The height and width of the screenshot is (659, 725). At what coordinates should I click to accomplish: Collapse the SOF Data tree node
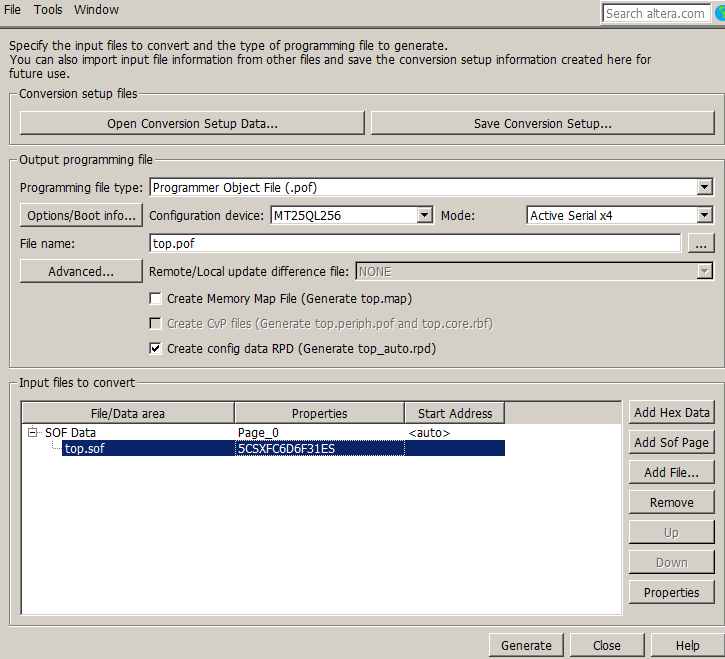(33, 433)
